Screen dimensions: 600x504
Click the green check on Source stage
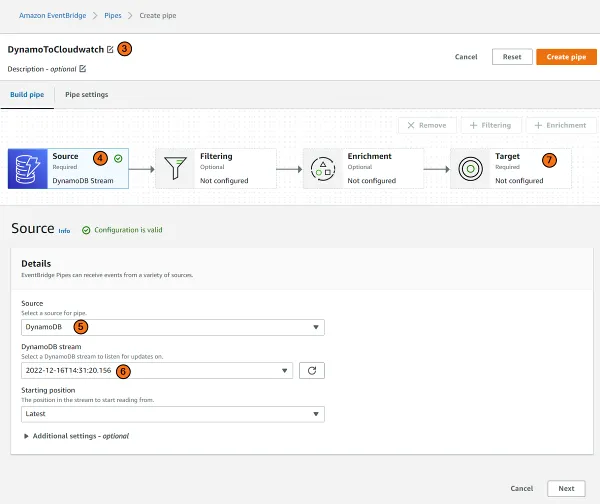[118, 157]
